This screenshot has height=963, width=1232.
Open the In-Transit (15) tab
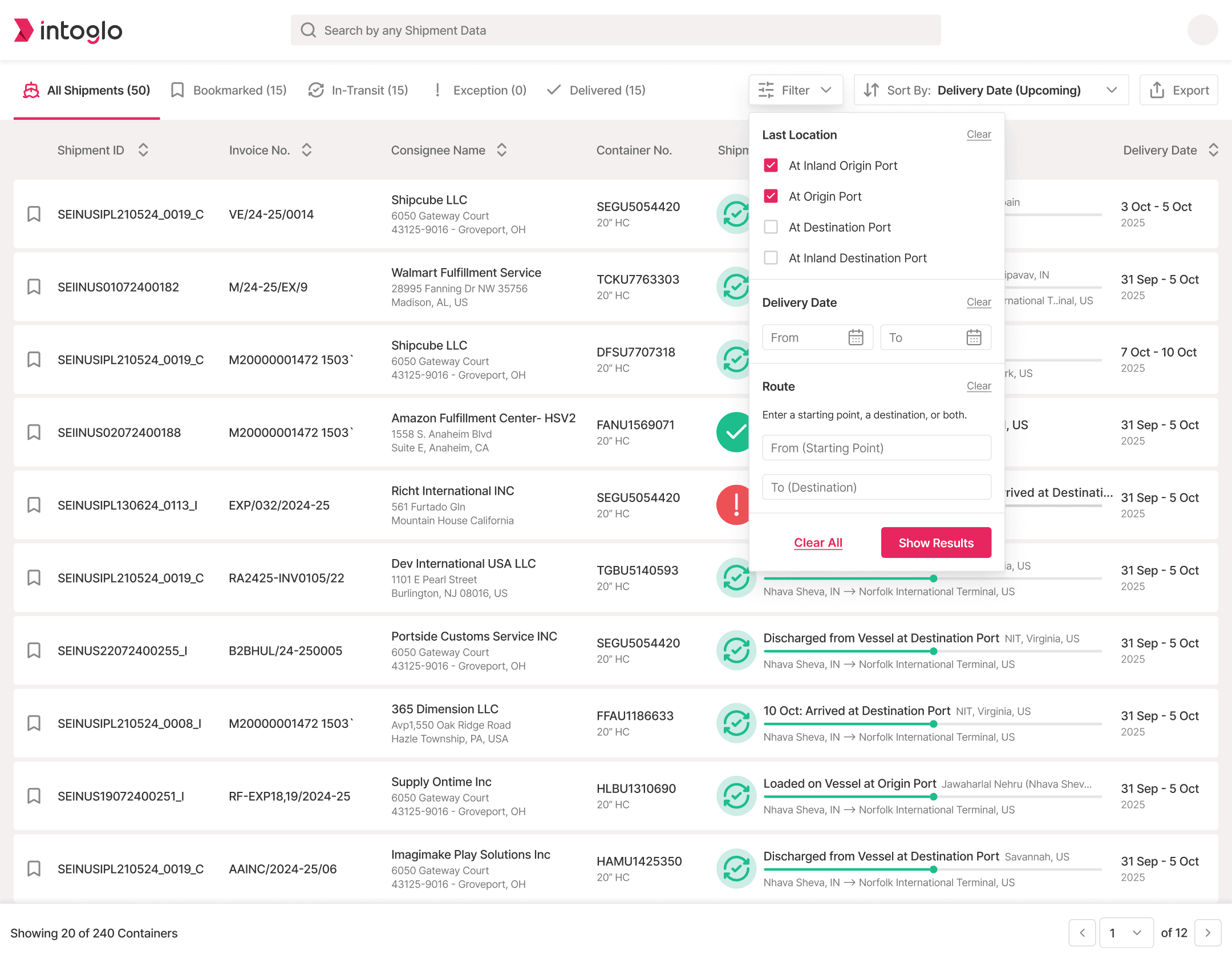pos(358,90)
